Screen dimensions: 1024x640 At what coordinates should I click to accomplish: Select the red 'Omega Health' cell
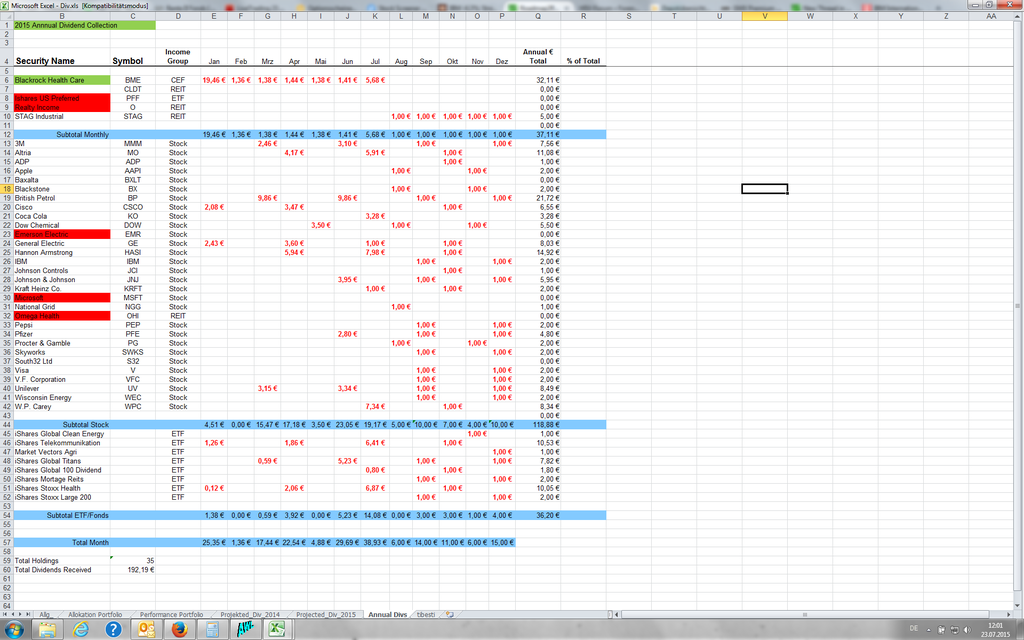(x=62, y=316)
